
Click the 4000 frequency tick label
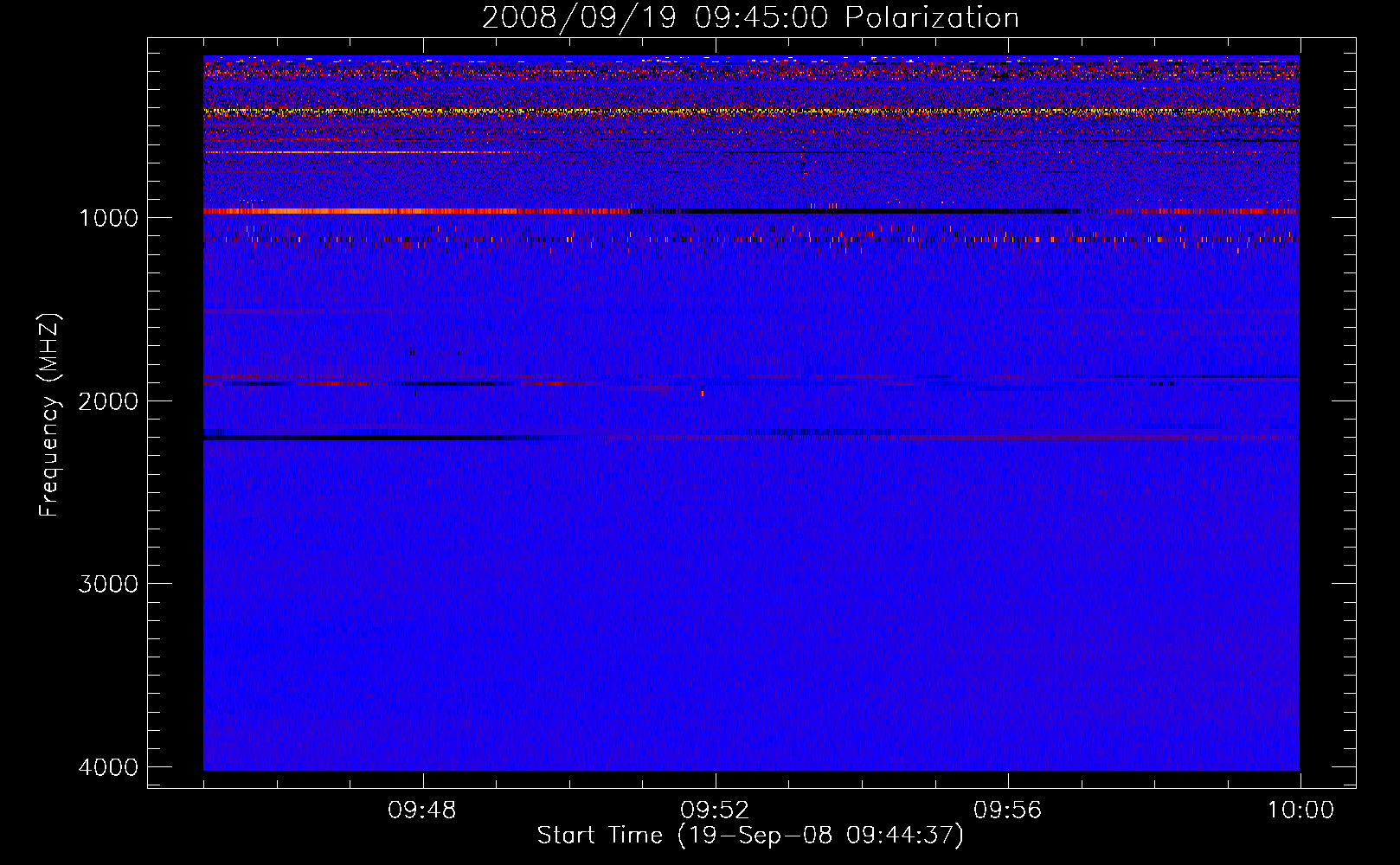pos(108,767)
